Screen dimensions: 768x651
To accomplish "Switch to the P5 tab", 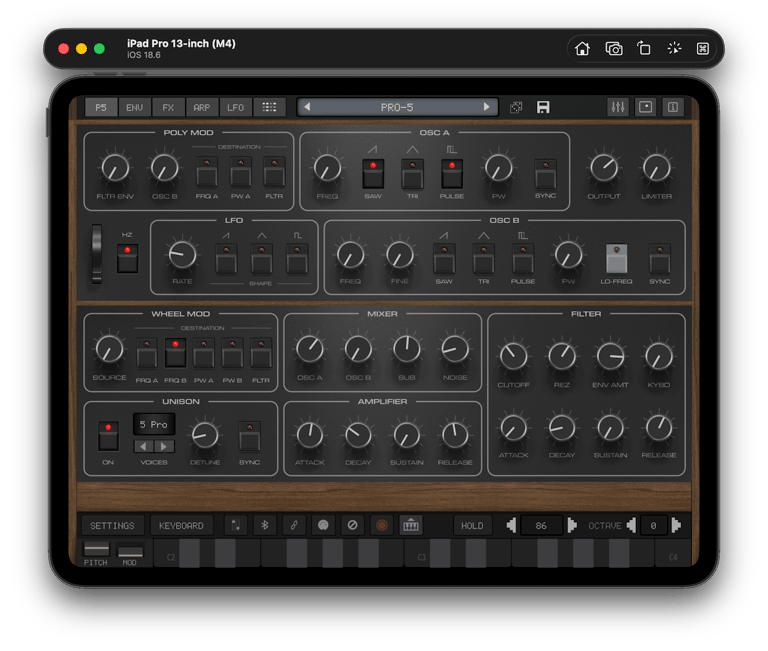I will pos(101,107).
